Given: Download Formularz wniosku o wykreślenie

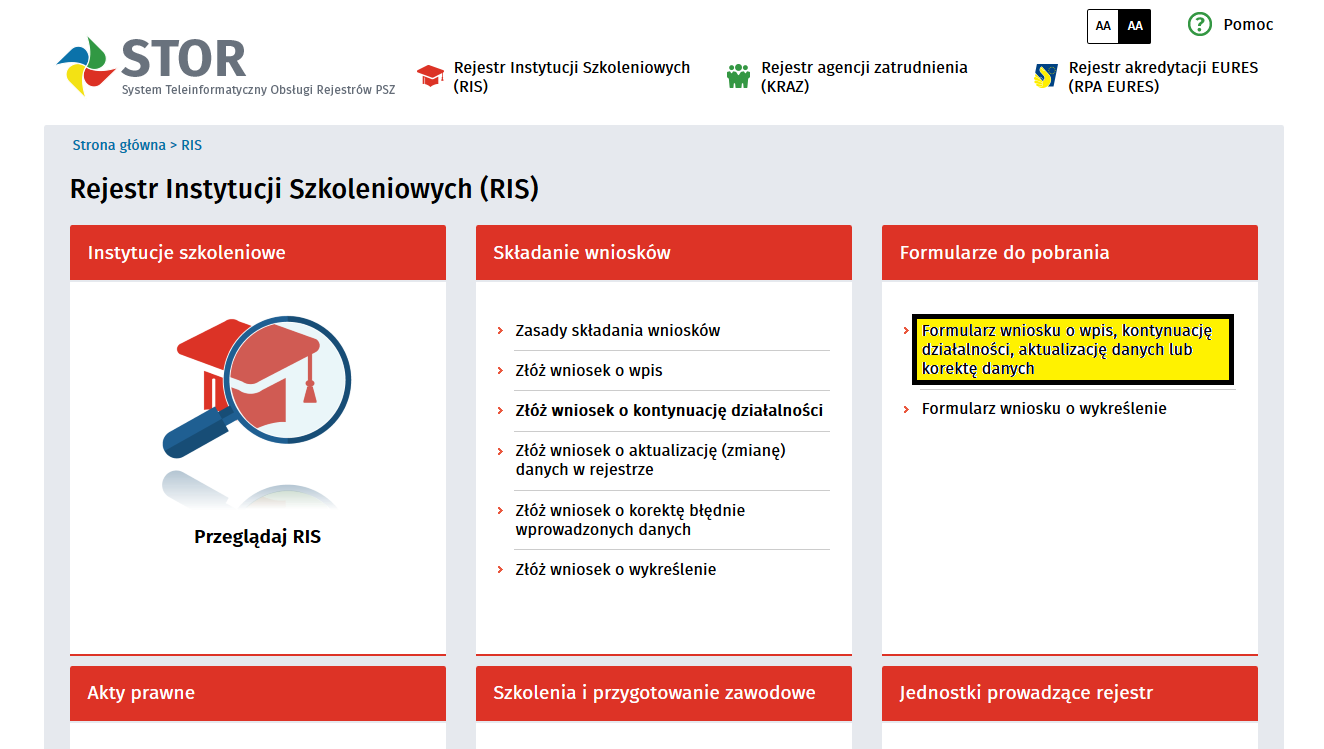Looking at the screenshot, I should pos(1044,409).
